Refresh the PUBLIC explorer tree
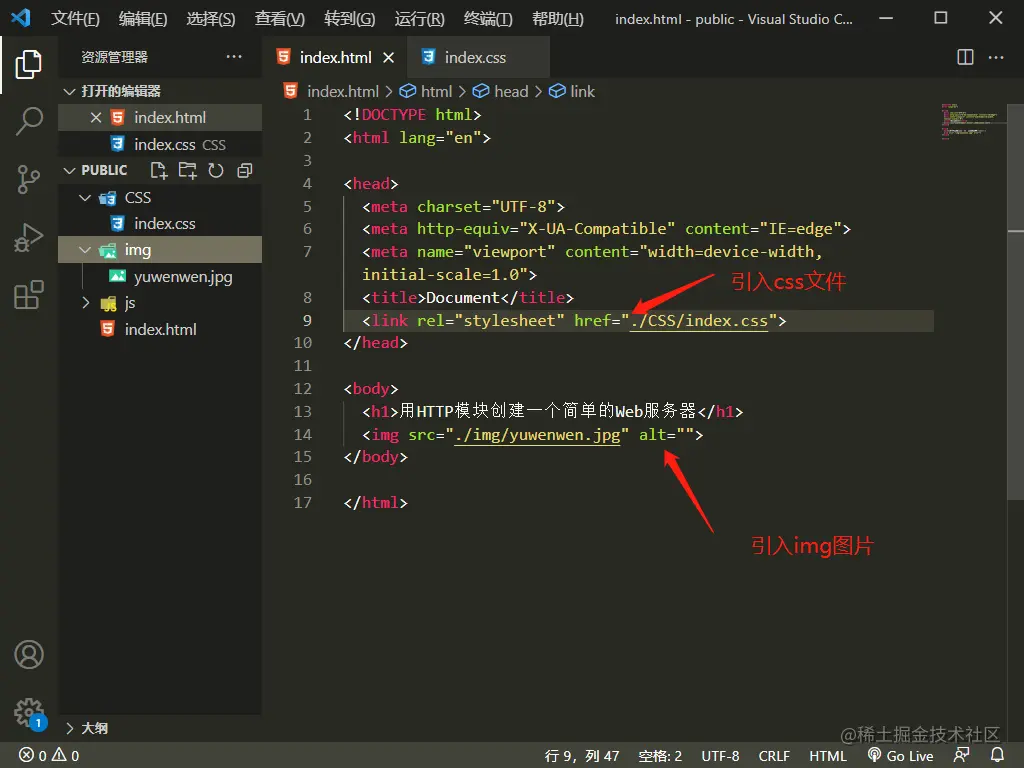 (x=216, y=170)
